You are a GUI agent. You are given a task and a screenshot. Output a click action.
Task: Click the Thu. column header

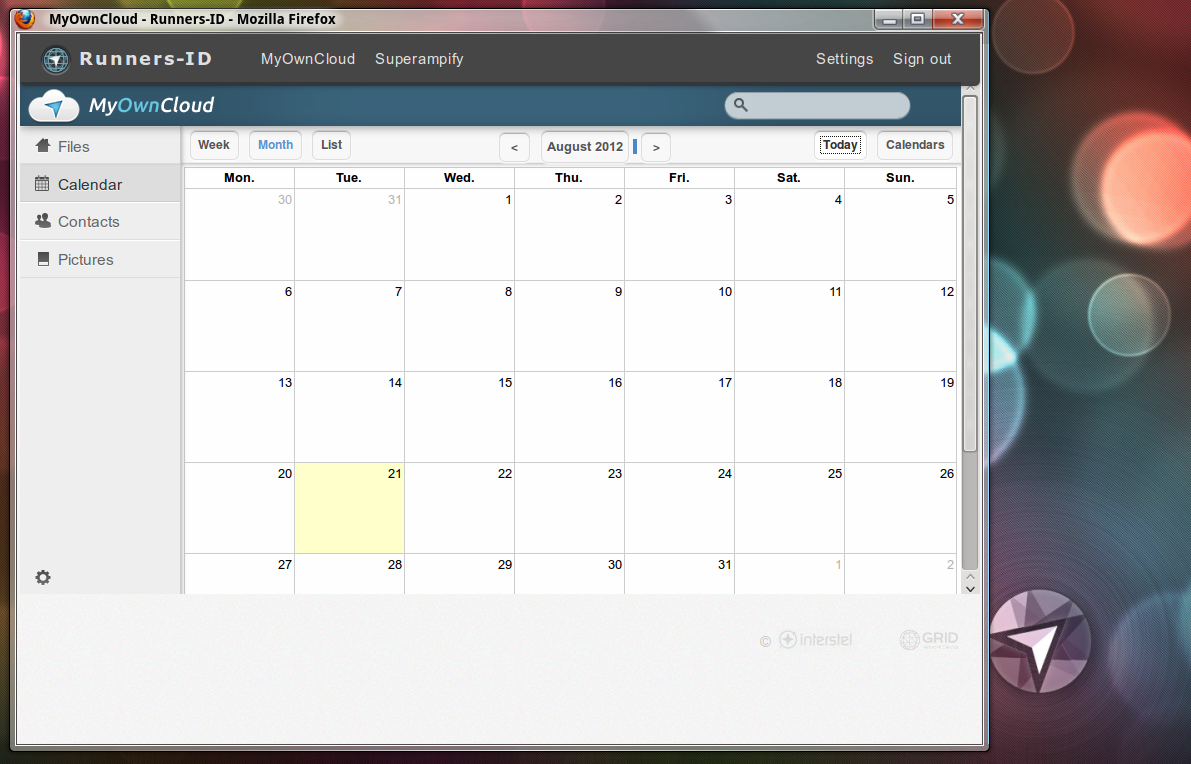(570, 178)
